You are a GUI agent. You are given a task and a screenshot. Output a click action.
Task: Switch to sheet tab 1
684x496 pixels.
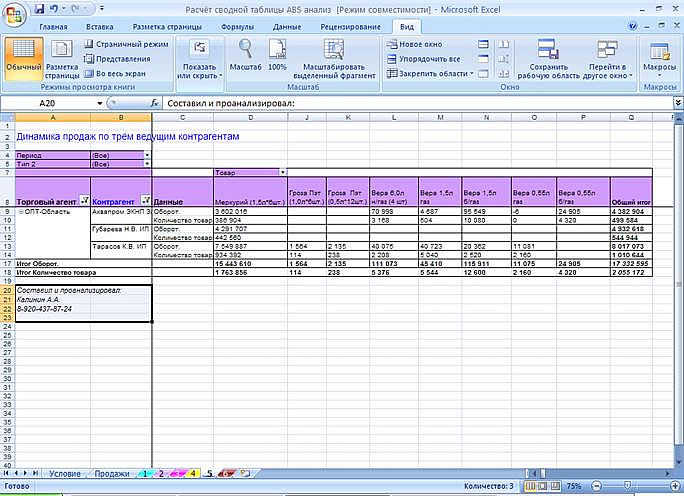point(145,473)
